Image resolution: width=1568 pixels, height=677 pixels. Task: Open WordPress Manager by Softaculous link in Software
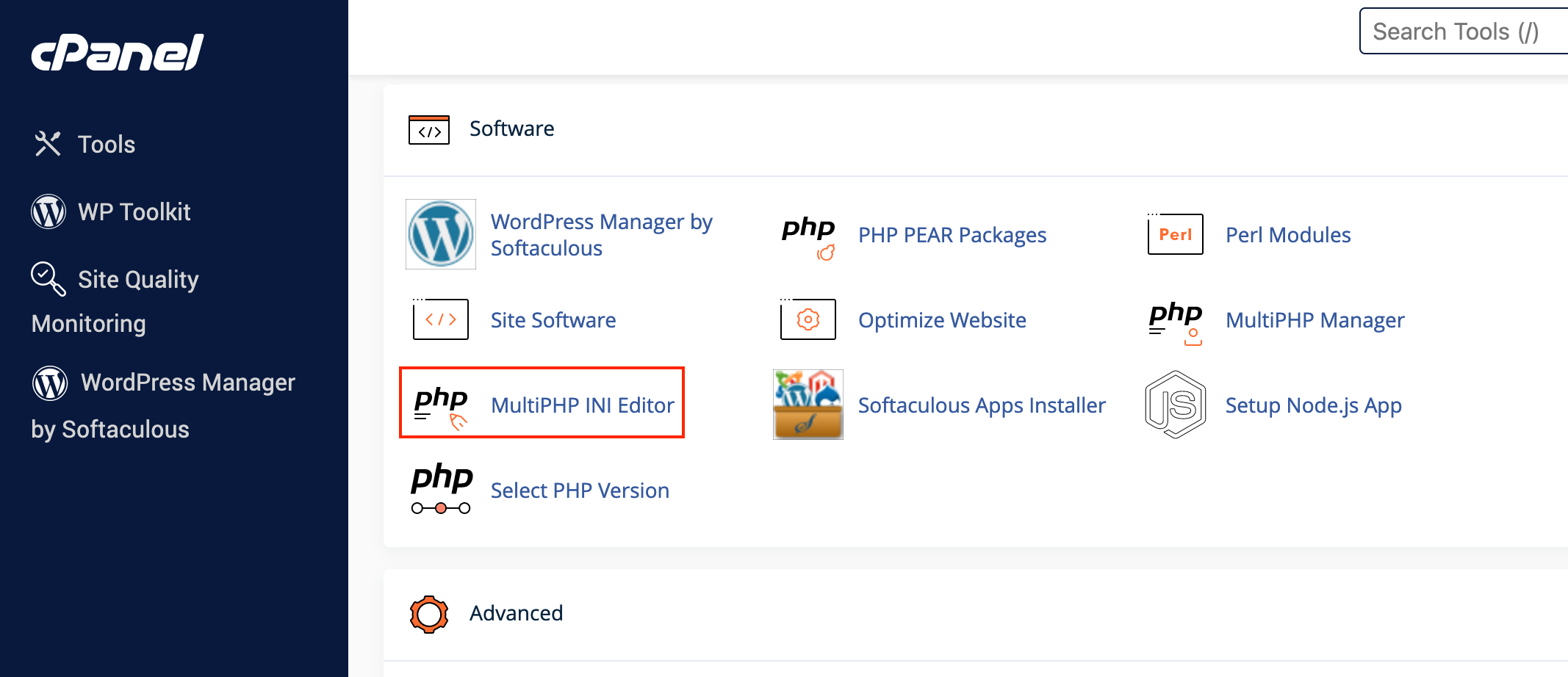(602, 235)
